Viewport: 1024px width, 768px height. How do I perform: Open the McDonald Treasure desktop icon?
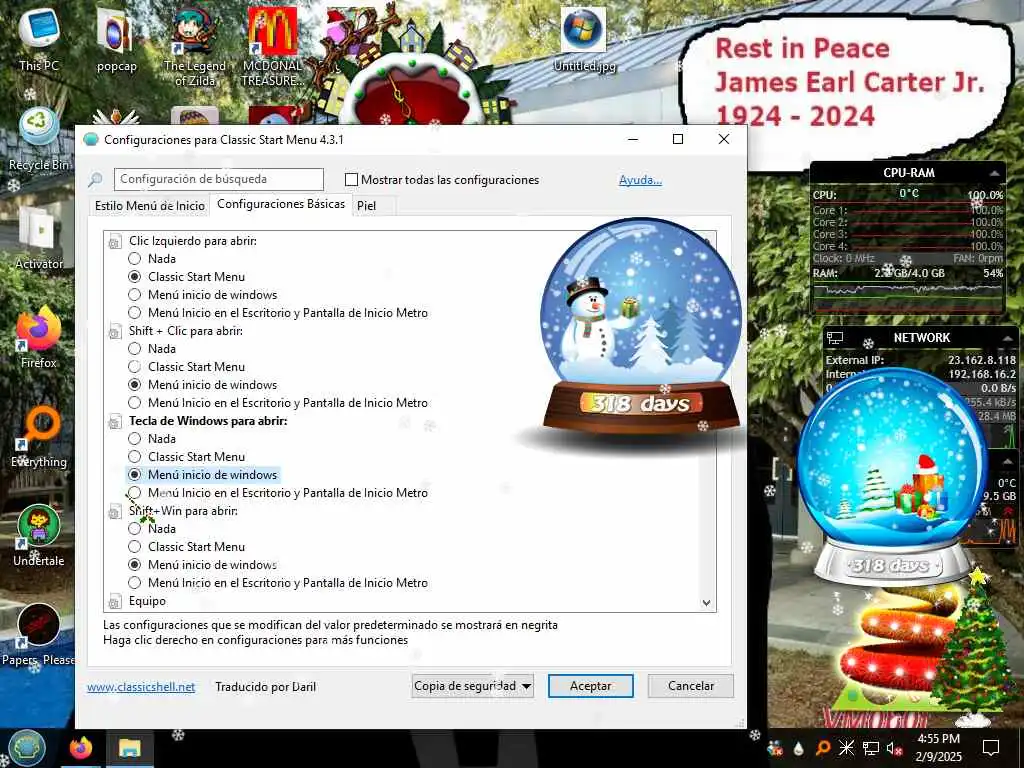(x=273, y=47)
